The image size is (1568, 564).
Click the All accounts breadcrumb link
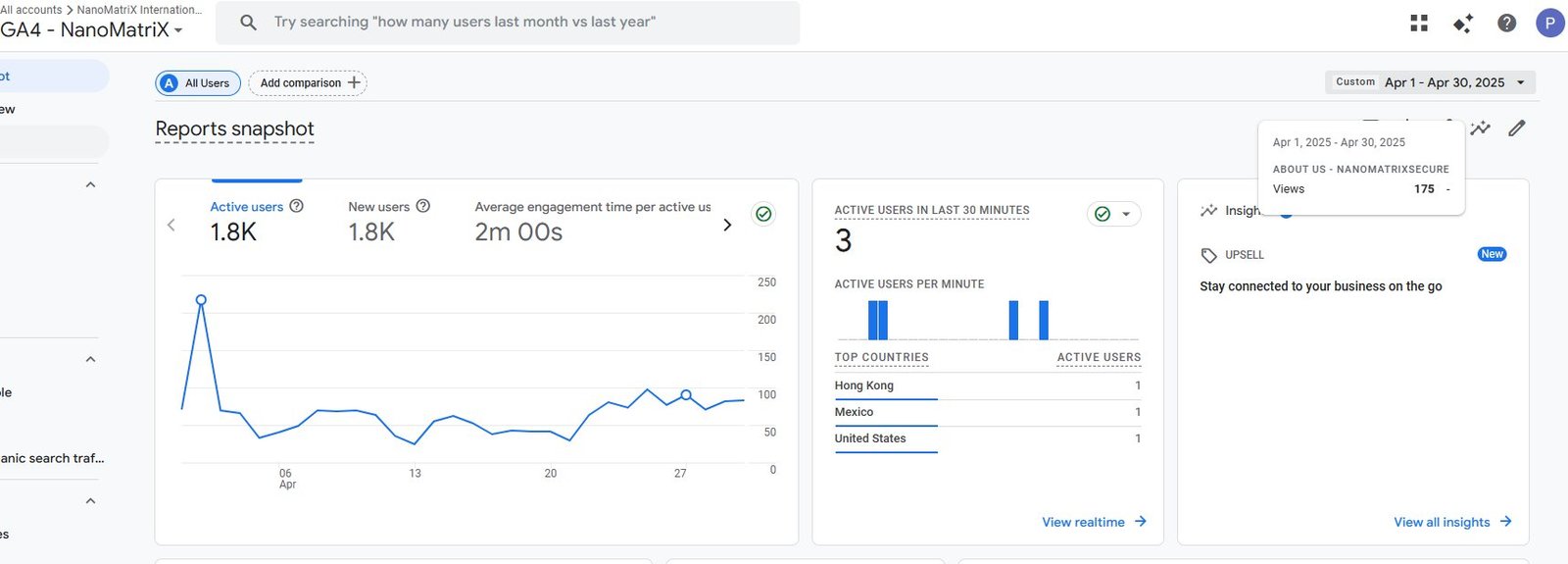tap(31, 10)
